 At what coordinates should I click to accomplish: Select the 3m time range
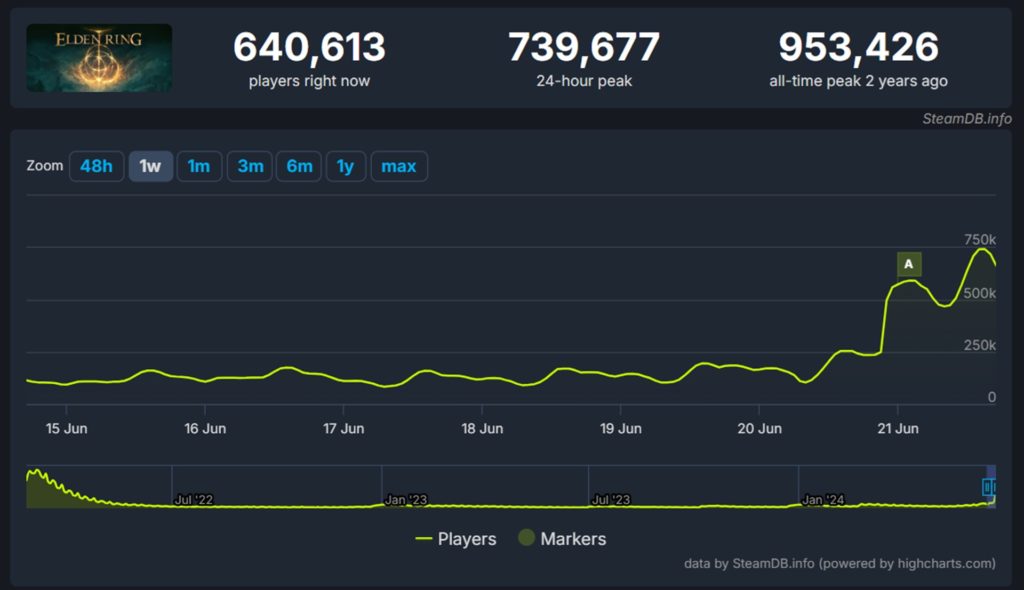click(249, 166)
